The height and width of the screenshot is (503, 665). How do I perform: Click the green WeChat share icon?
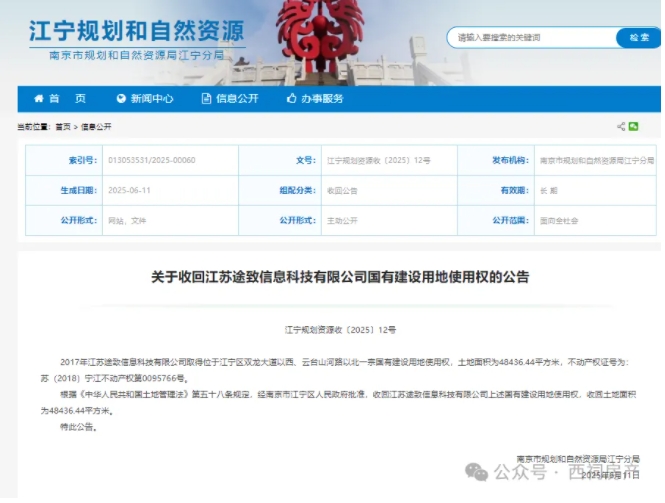(x=635, y=127)
